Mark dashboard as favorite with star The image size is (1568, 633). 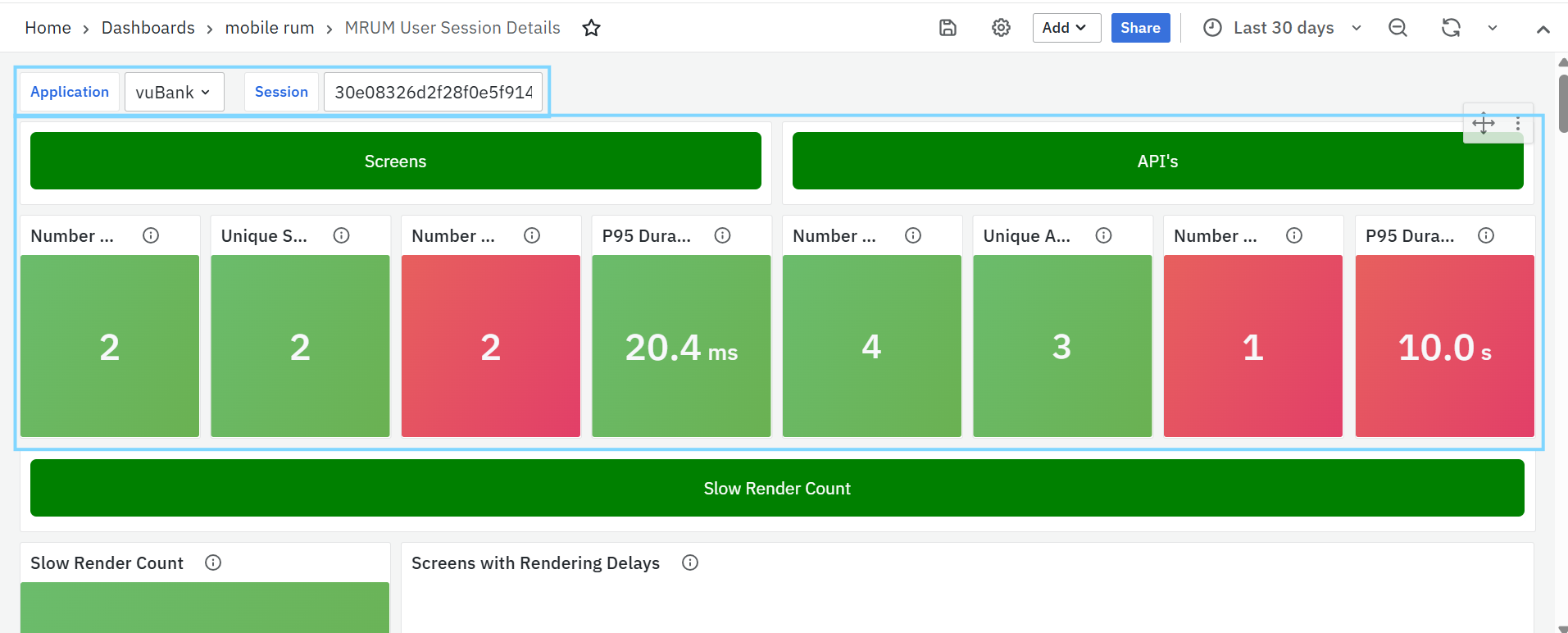(591, 29)
